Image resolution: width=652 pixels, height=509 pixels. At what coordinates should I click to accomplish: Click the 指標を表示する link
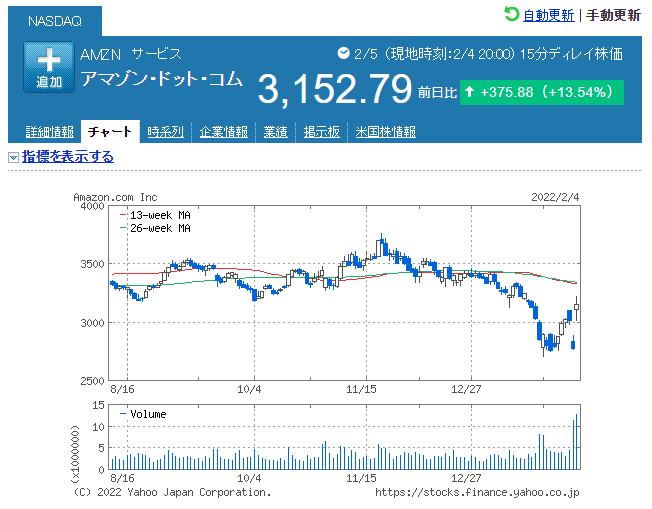[x=68, y=157]
